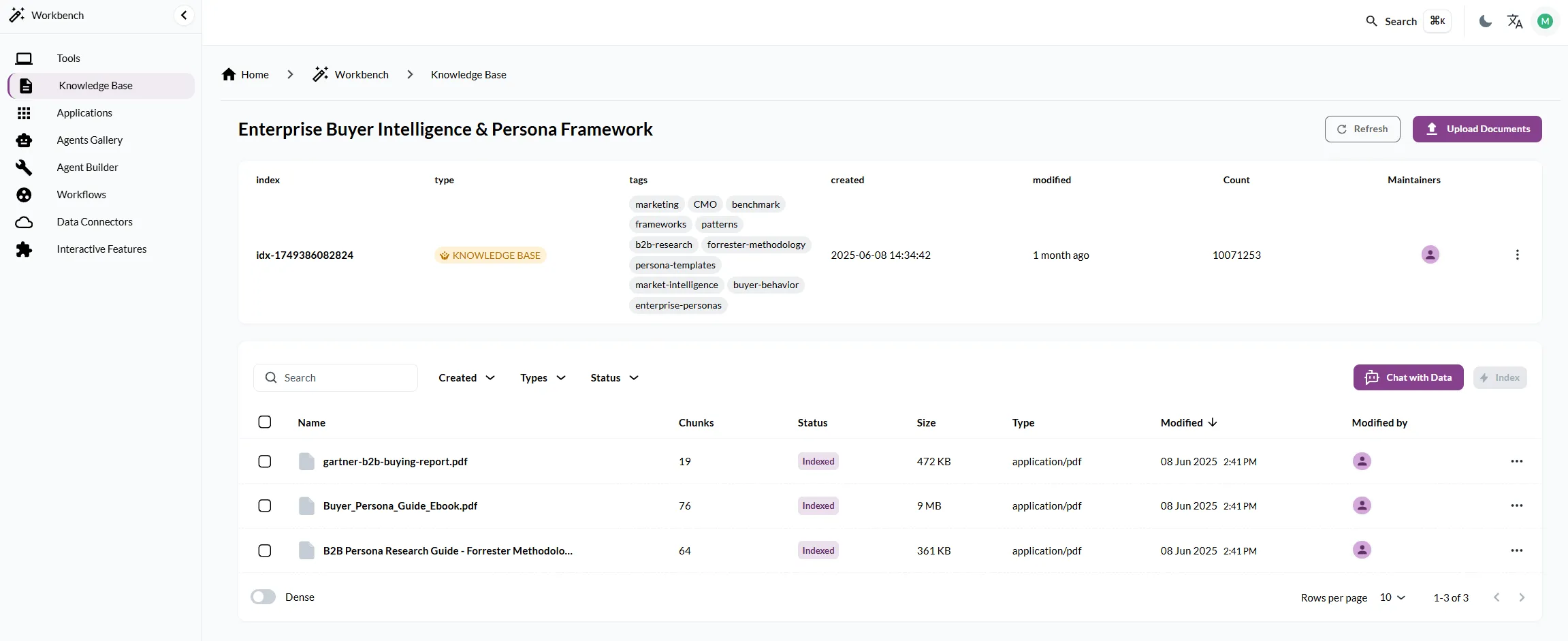Expand the Created filter dropdown
This screenshot has width=1568, height=641.
tap(466, 377)
